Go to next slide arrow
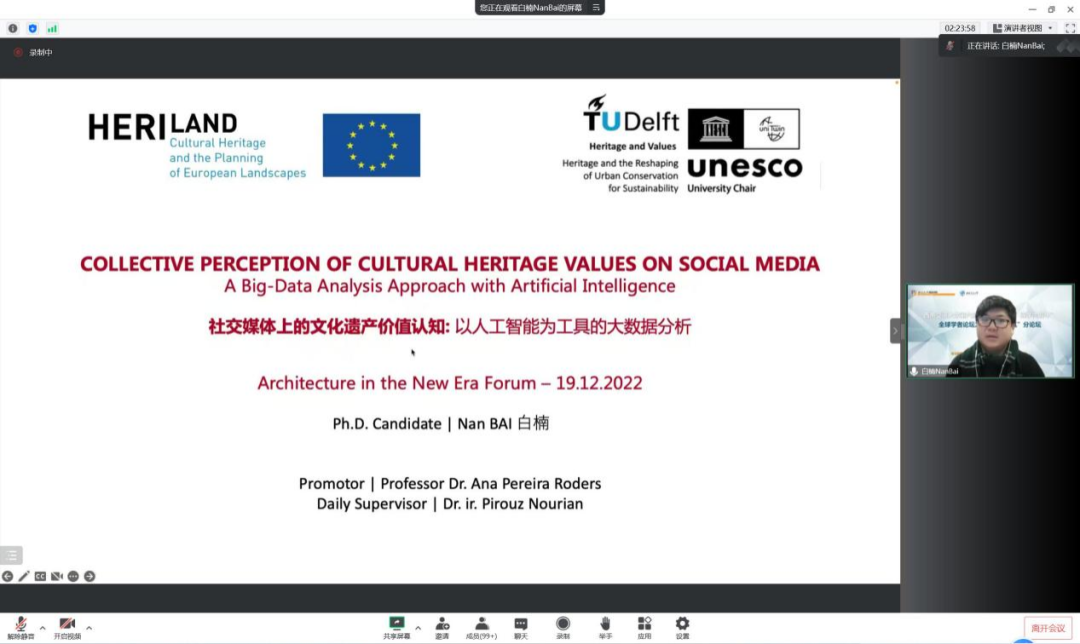The width and height of the screenshot is (1080, 644). pyautogui.click(x=89, y=576)
